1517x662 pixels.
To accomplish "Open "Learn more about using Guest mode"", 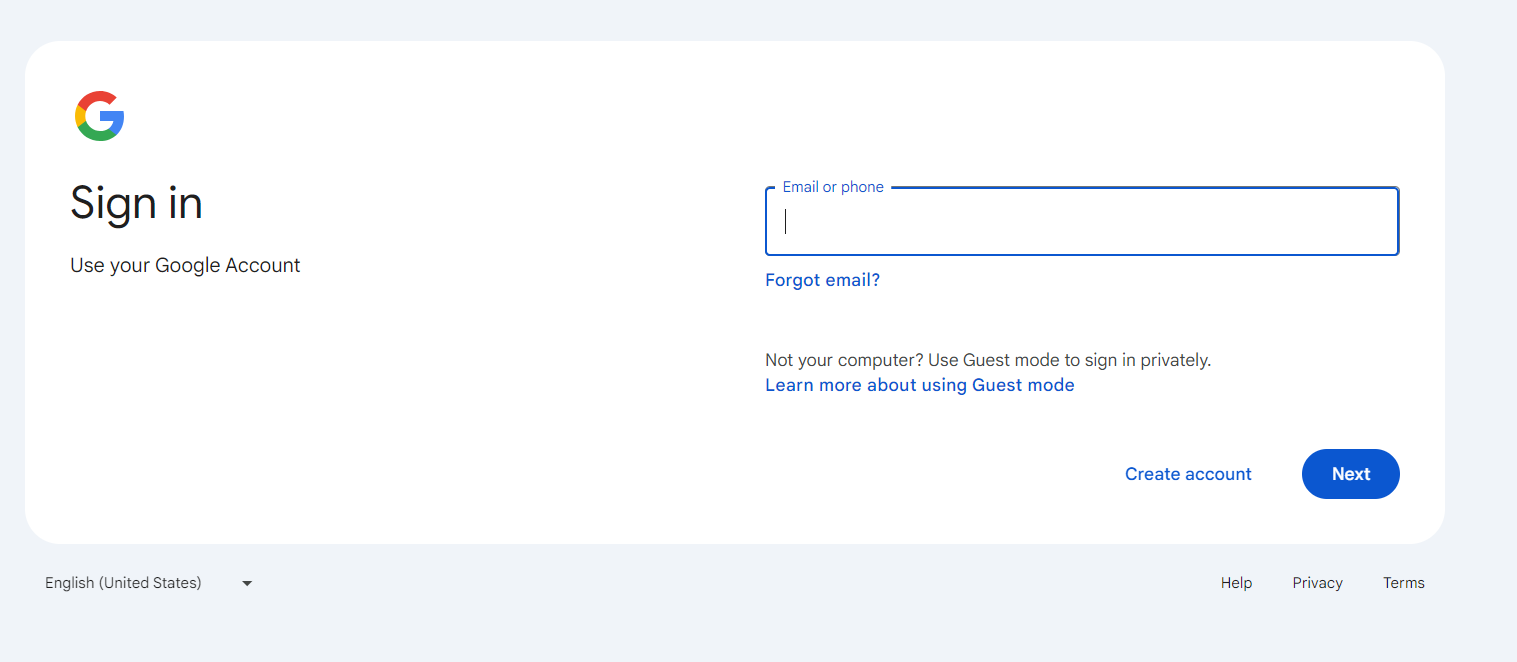I will pos(919,385).
